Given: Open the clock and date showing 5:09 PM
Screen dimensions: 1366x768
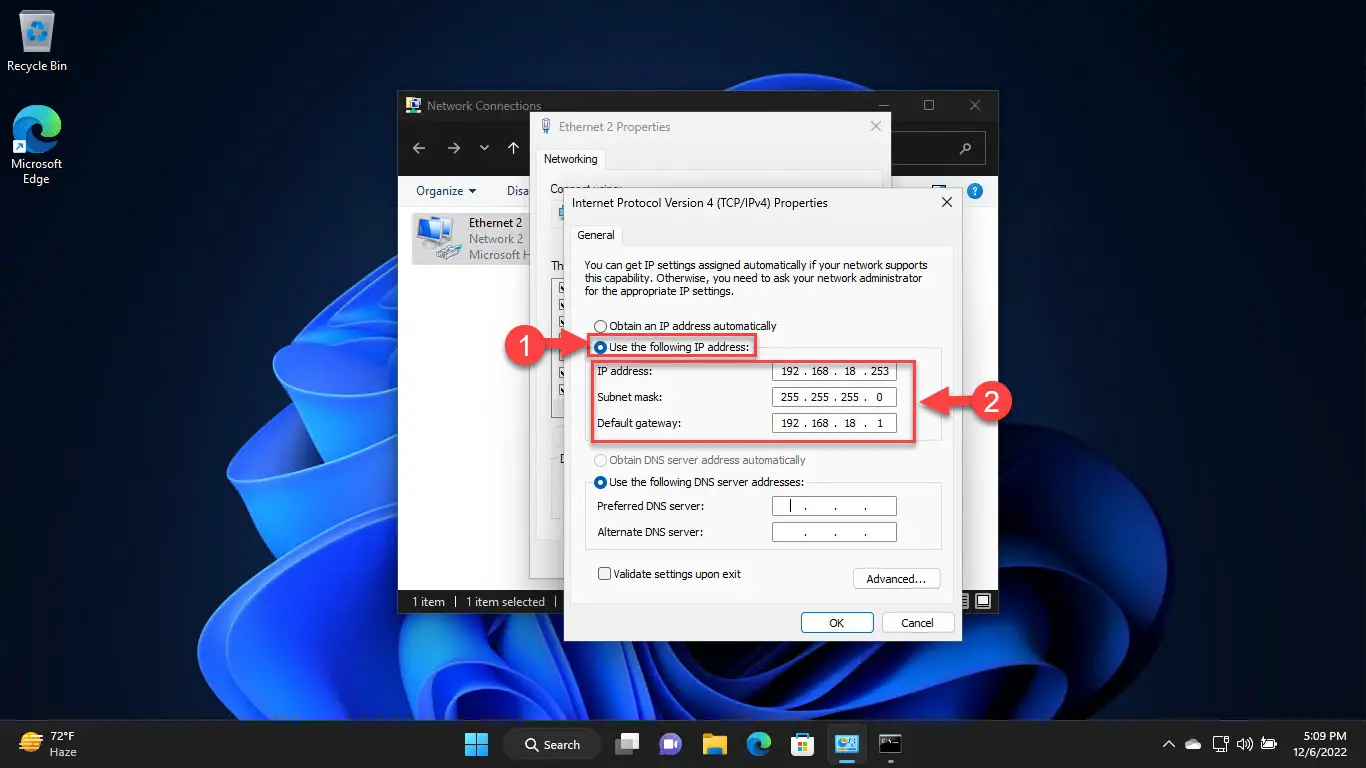Looking at the screenshot, I should click(1322, 744).
